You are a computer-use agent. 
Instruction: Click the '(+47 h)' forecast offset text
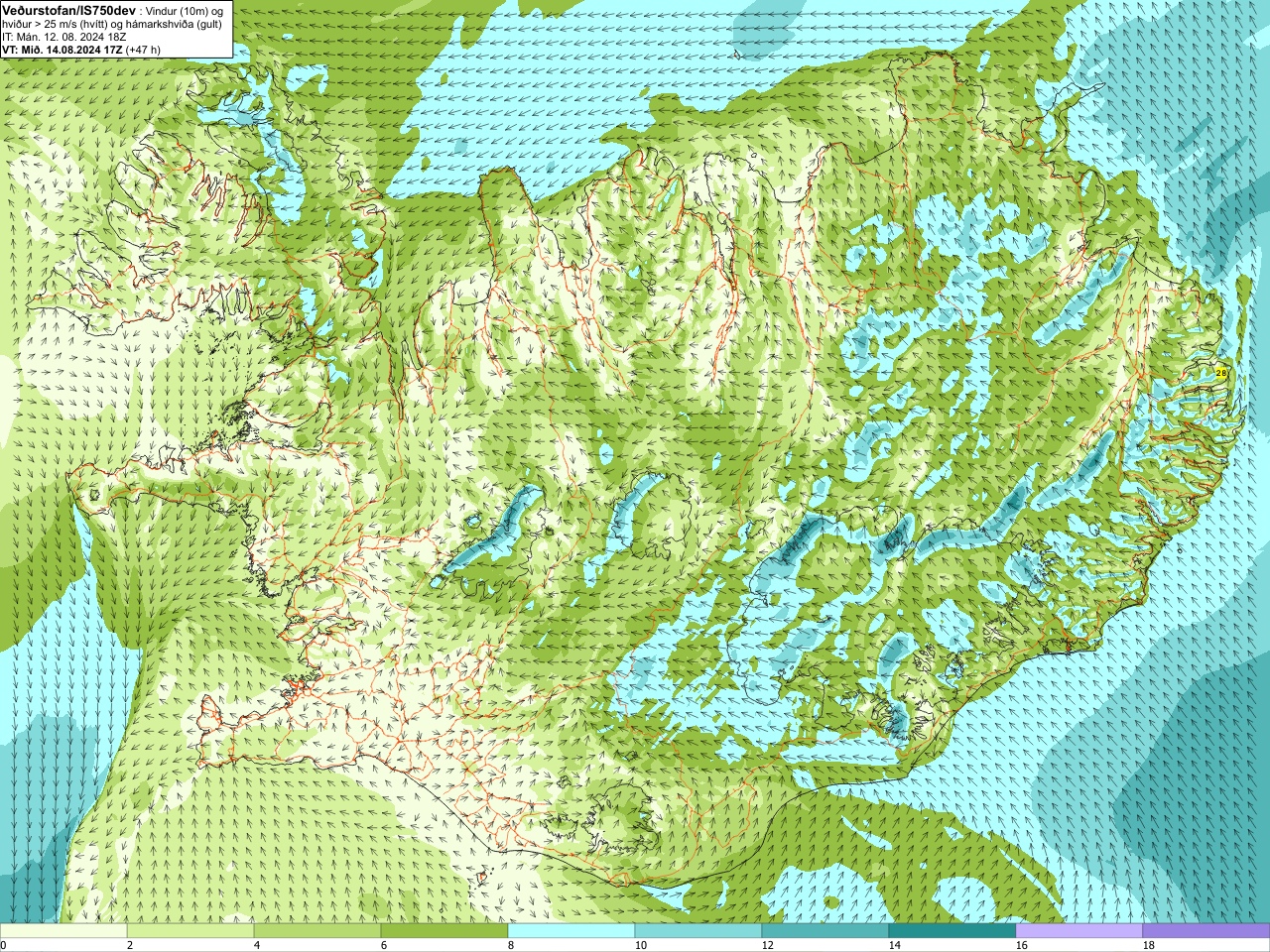pyautogui.click(x=144, y=49)
